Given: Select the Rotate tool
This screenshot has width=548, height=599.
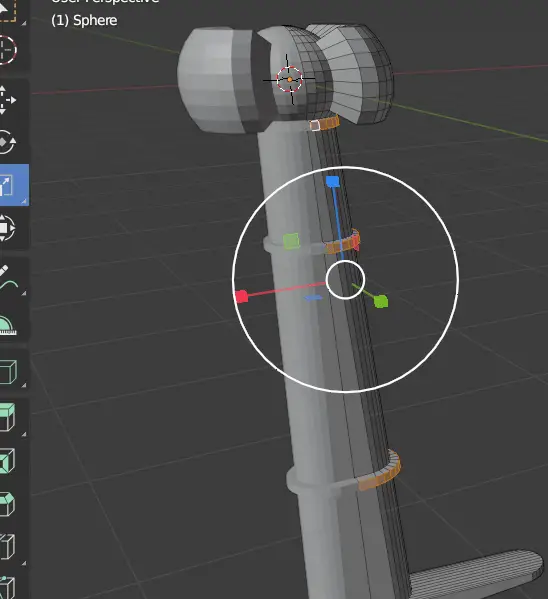Looking at the screenshot, I should pyautogui.click(x=7, y=142).
